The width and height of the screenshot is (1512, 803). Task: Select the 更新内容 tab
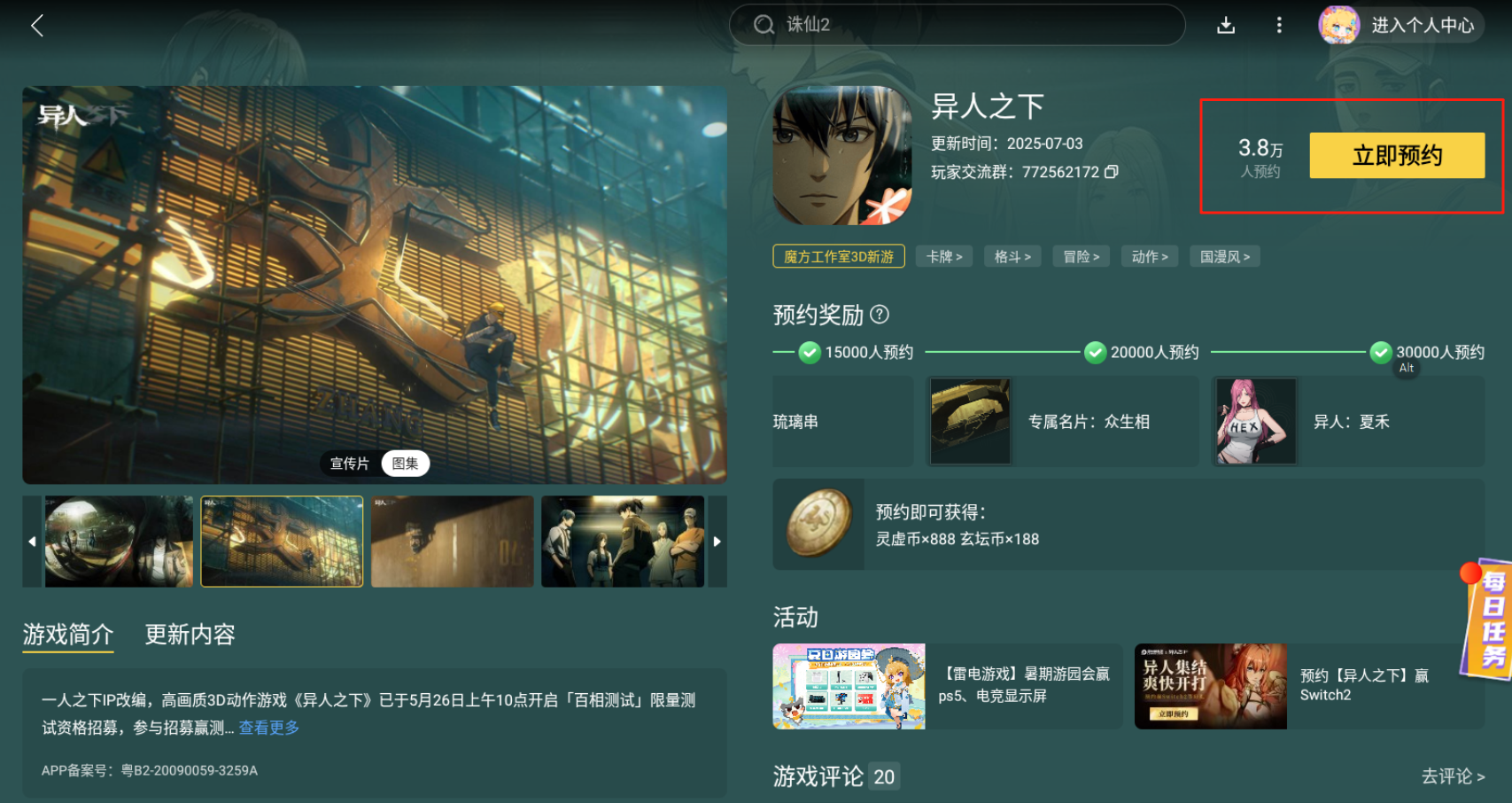pos(190,635)
